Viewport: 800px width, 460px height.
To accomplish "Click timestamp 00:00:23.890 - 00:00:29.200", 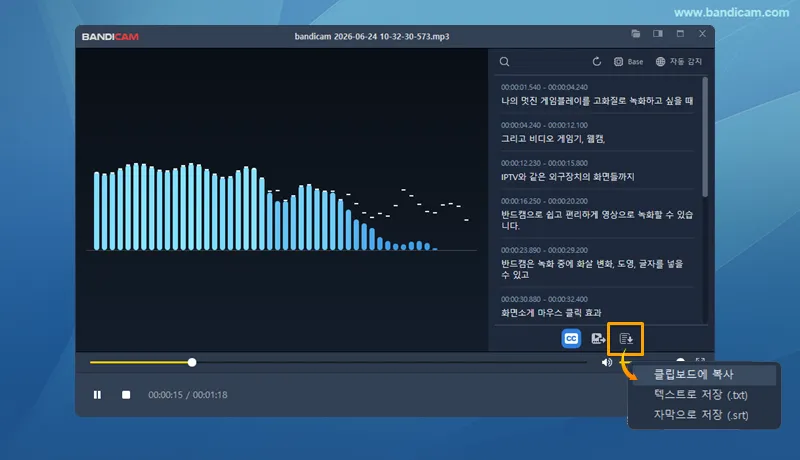I will pos(544,250).
